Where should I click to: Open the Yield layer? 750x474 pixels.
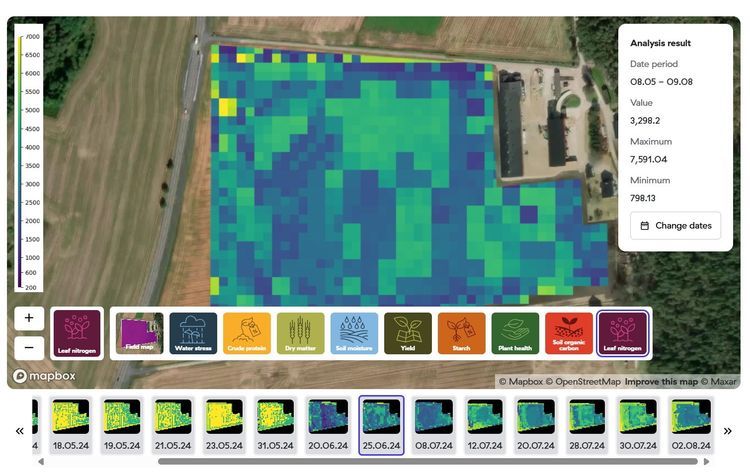pyautogui.click(x=408, y=333)
